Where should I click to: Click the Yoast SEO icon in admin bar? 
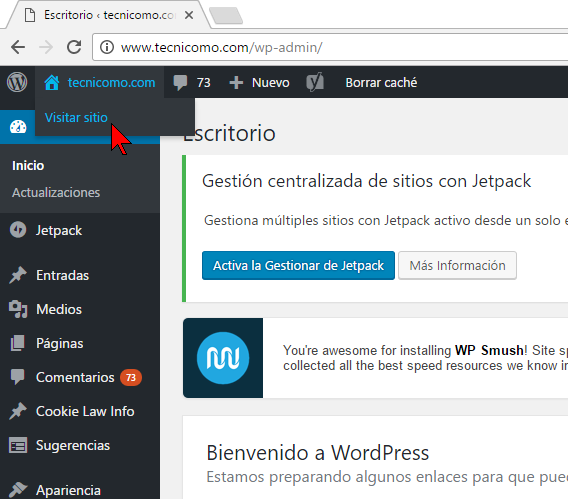315,82
